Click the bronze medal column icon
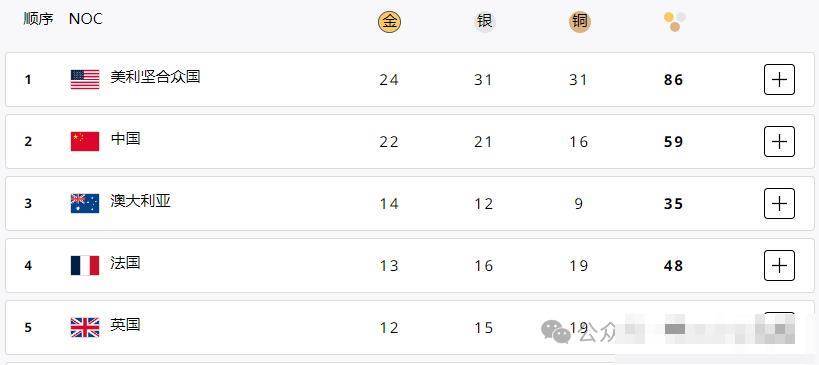The width and height of the screenshot is (819, 365). pos(579,22)
